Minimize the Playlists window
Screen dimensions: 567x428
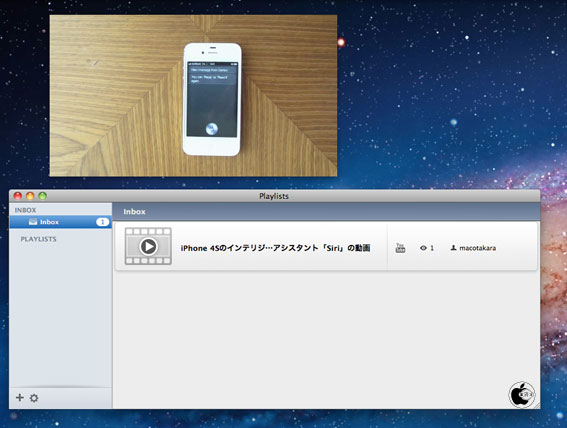tap(30, 196)
